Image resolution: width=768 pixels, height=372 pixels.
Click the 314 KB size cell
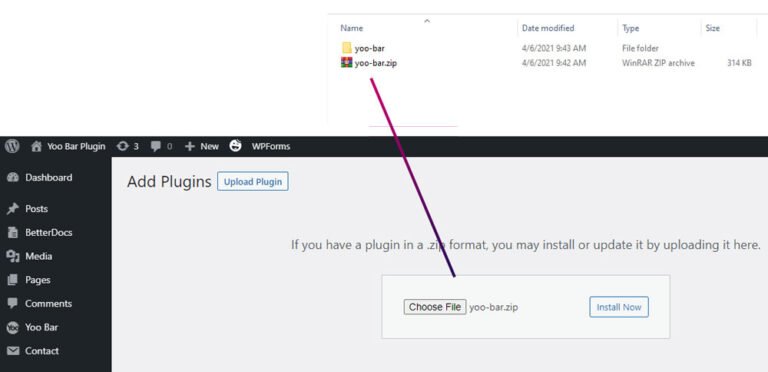click(739, 63)
